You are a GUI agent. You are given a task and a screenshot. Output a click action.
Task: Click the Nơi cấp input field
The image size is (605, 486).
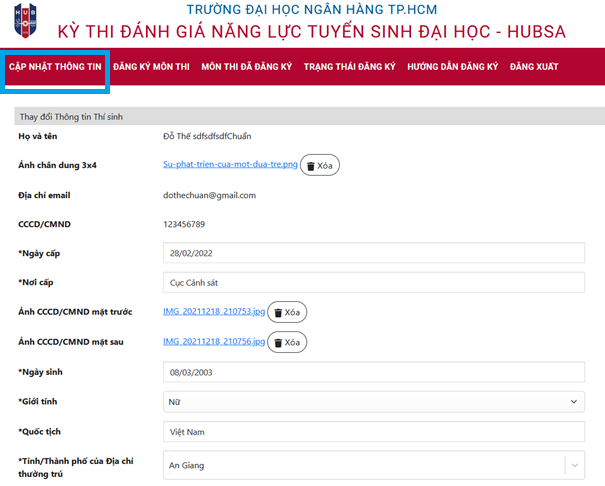pos(373,283)
